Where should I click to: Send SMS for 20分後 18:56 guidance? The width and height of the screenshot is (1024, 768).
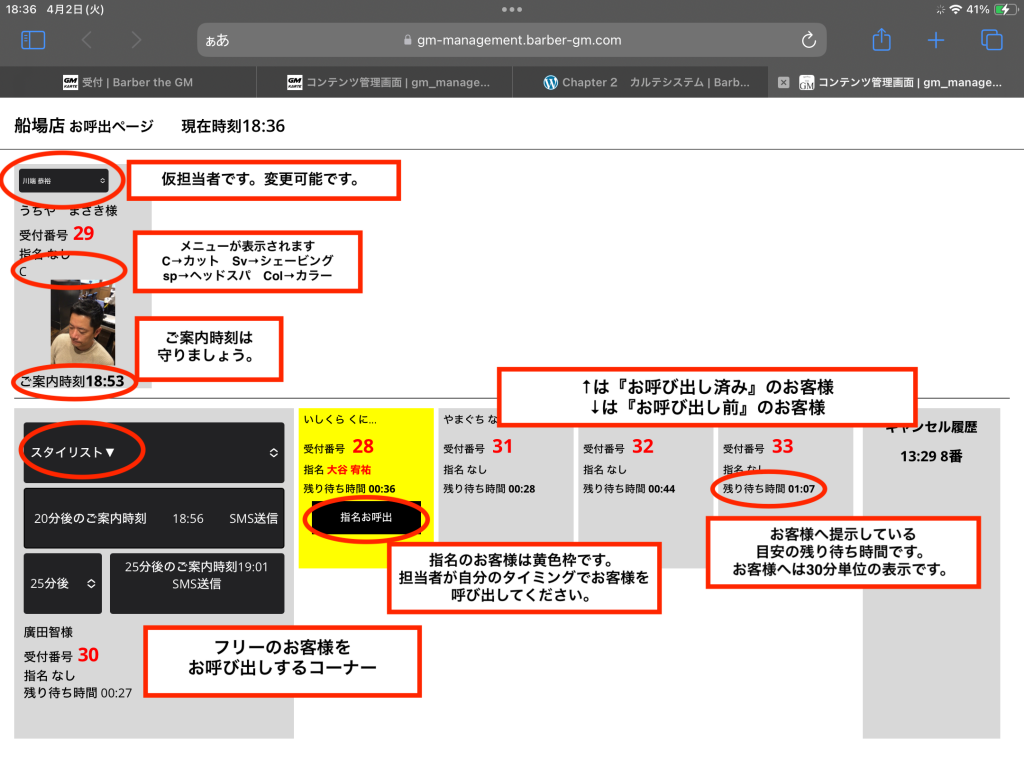(x=153, y=518)
